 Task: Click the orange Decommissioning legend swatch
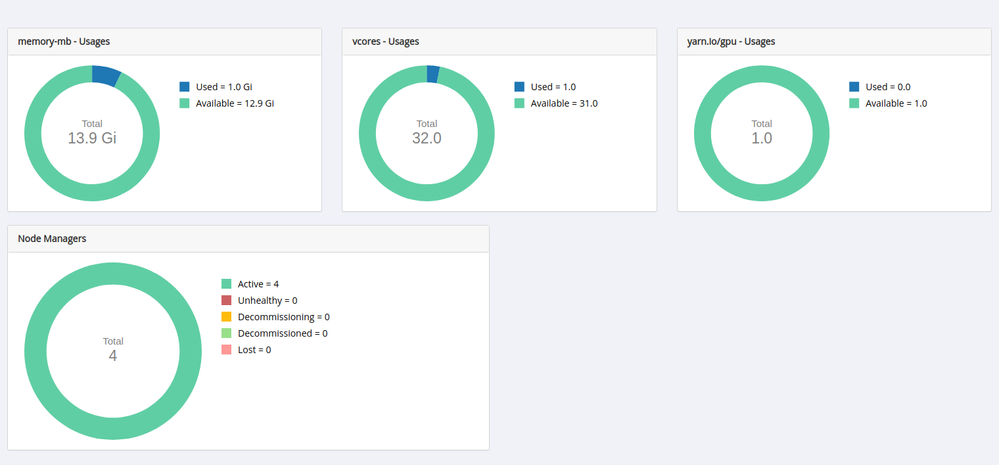226,317
